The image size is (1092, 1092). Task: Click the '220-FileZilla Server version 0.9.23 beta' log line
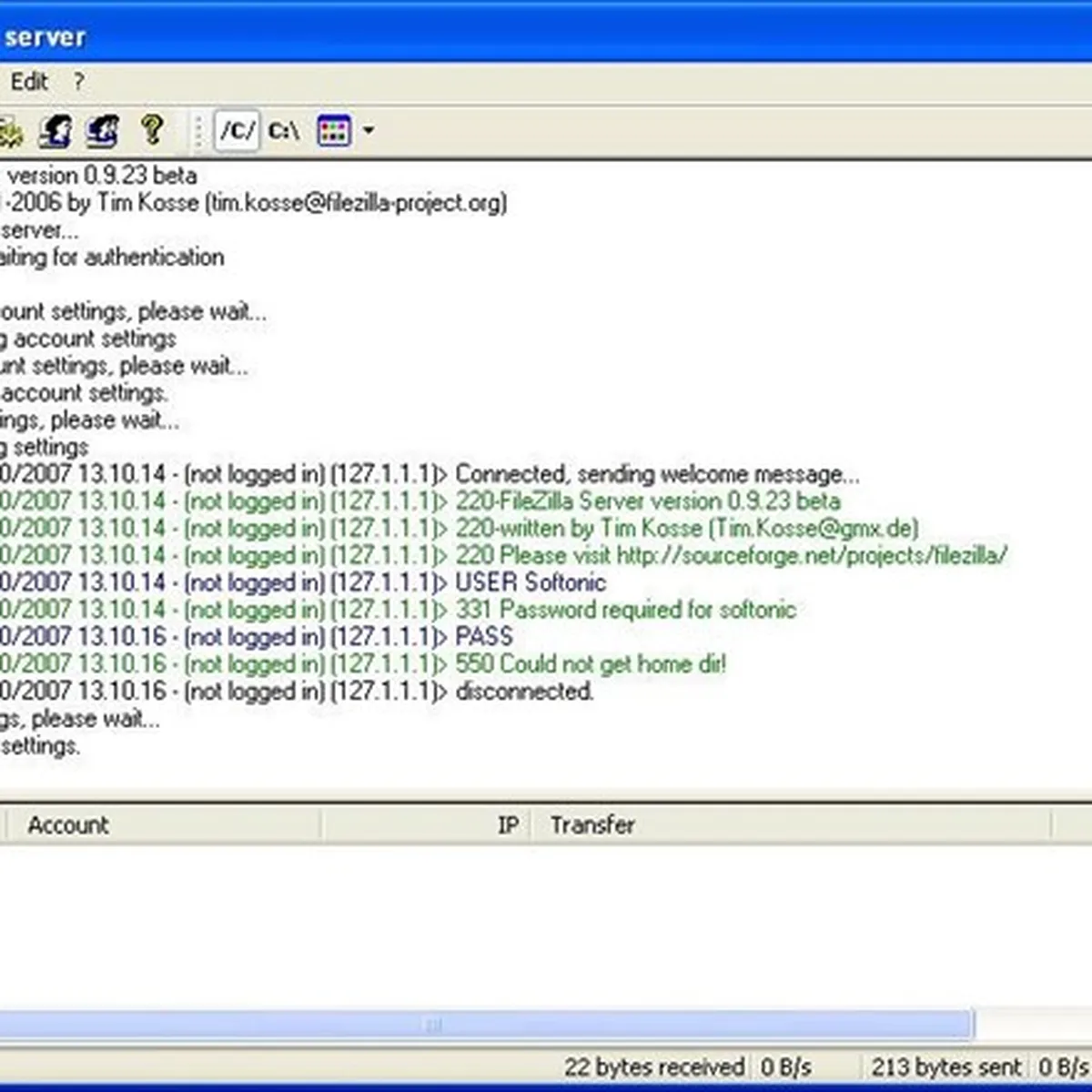[421, 501]
